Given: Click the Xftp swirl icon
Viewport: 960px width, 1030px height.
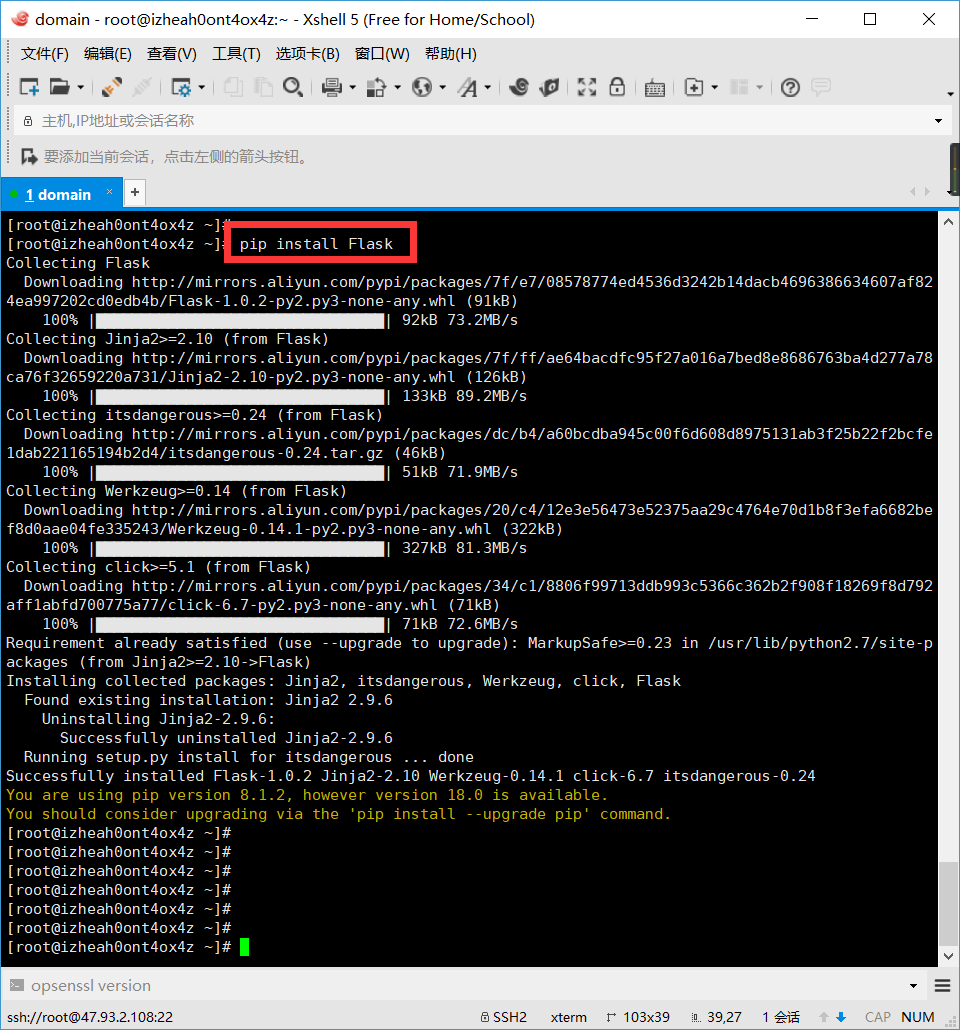Looking at the screenshot, I should [519, 87].
